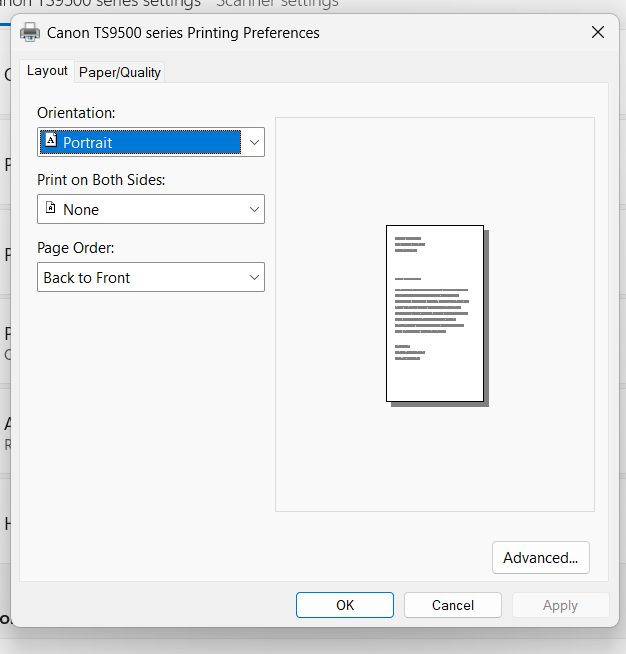Click the printer icon in the title bar
The image size is (626, 654).
pyautogui.click(x=30, y=33)
